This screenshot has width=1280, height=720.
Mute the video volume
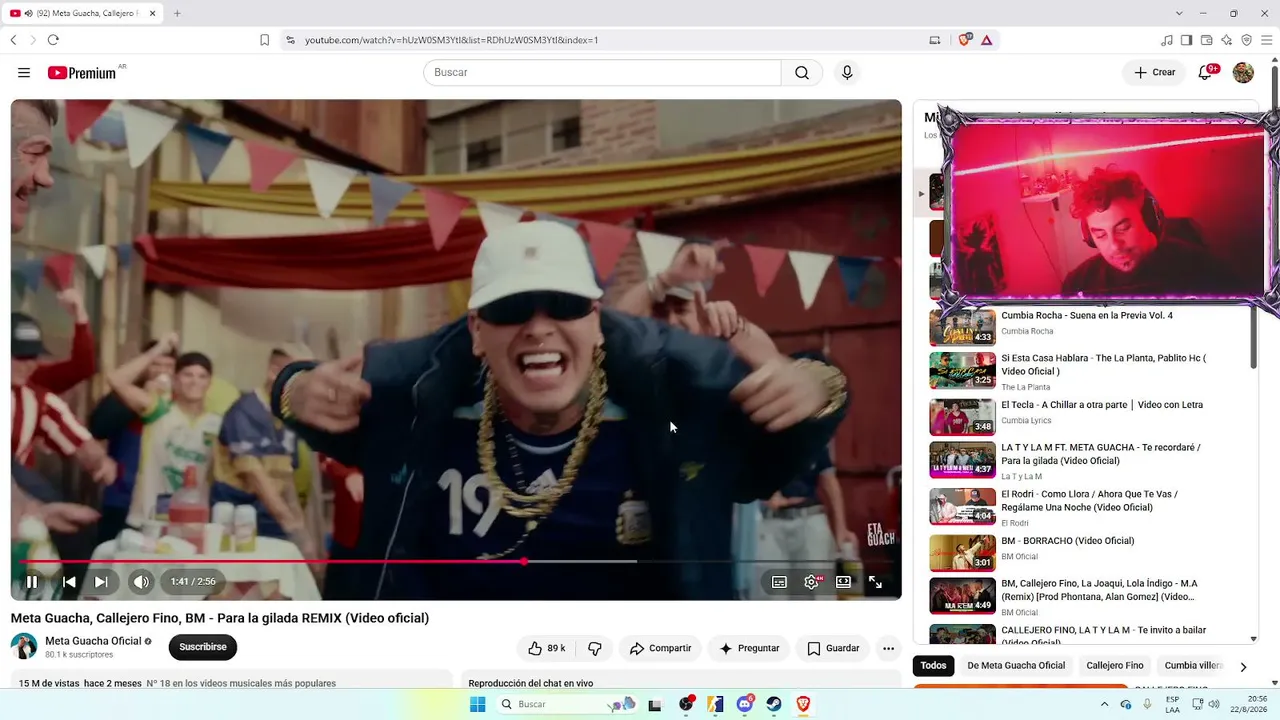(141, 582)
